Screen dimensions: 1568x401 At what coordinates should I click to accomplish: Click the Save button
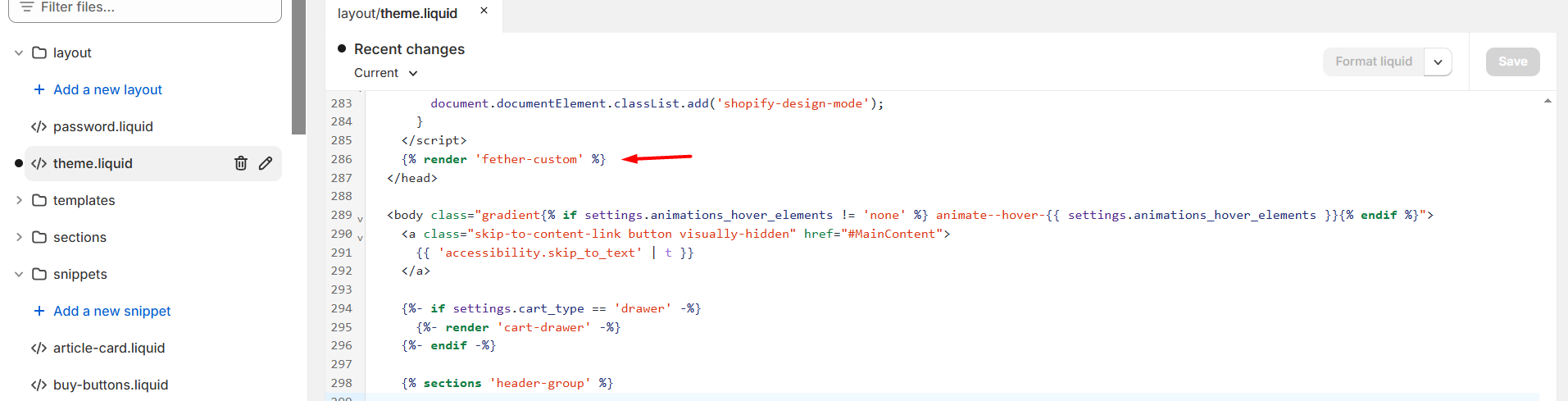click(1512, 62)
